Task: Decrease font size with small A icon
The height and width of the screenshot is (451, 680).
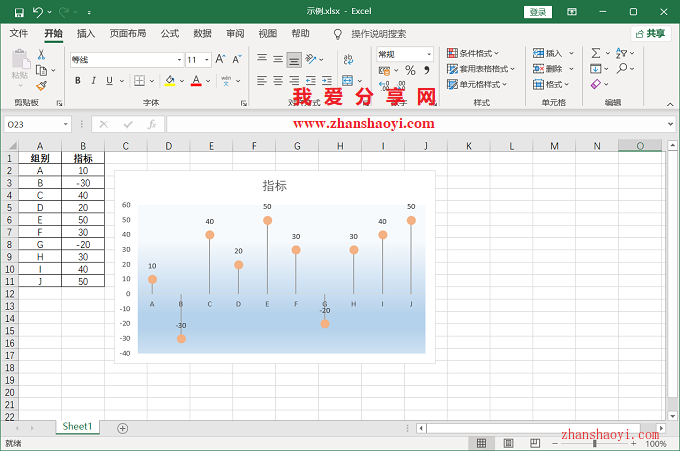Action: click(237, 59)
